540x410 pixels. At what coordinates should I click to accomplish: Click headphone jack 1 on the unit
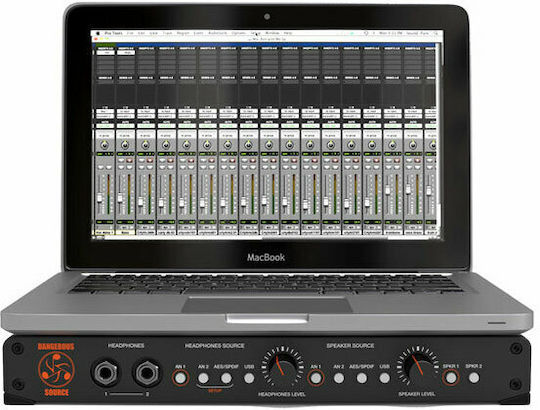click(105, 373)
